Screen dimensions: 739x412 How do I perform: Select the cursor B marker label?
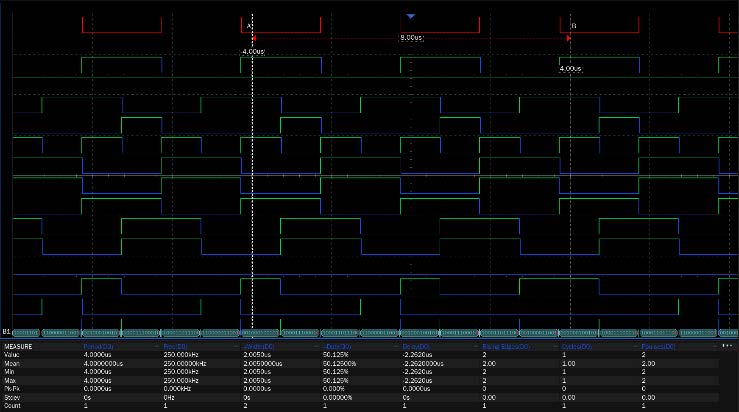click(x=573, y=25)
